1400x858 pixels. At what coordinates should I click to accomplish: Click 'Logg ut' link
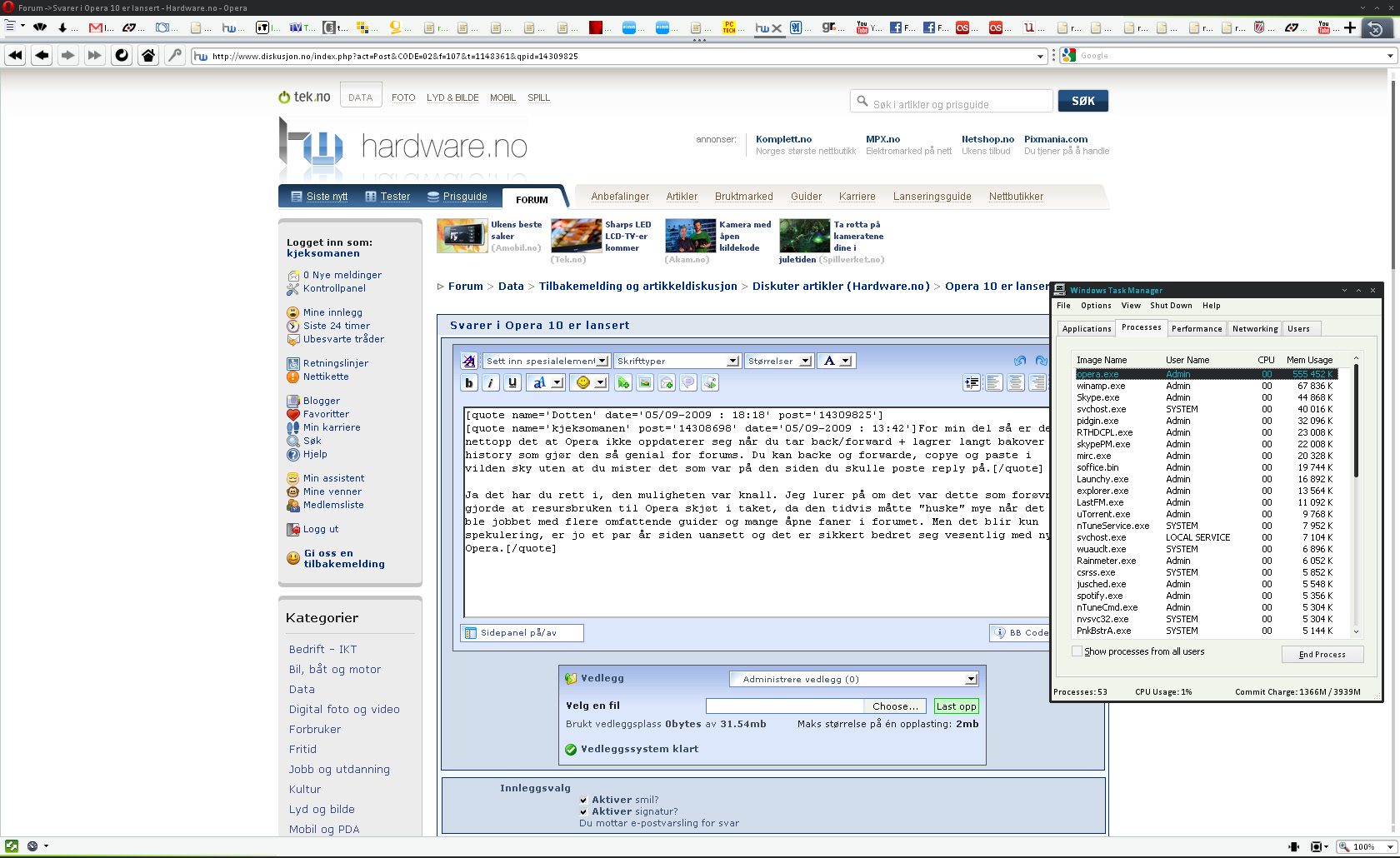click(321, 529)
